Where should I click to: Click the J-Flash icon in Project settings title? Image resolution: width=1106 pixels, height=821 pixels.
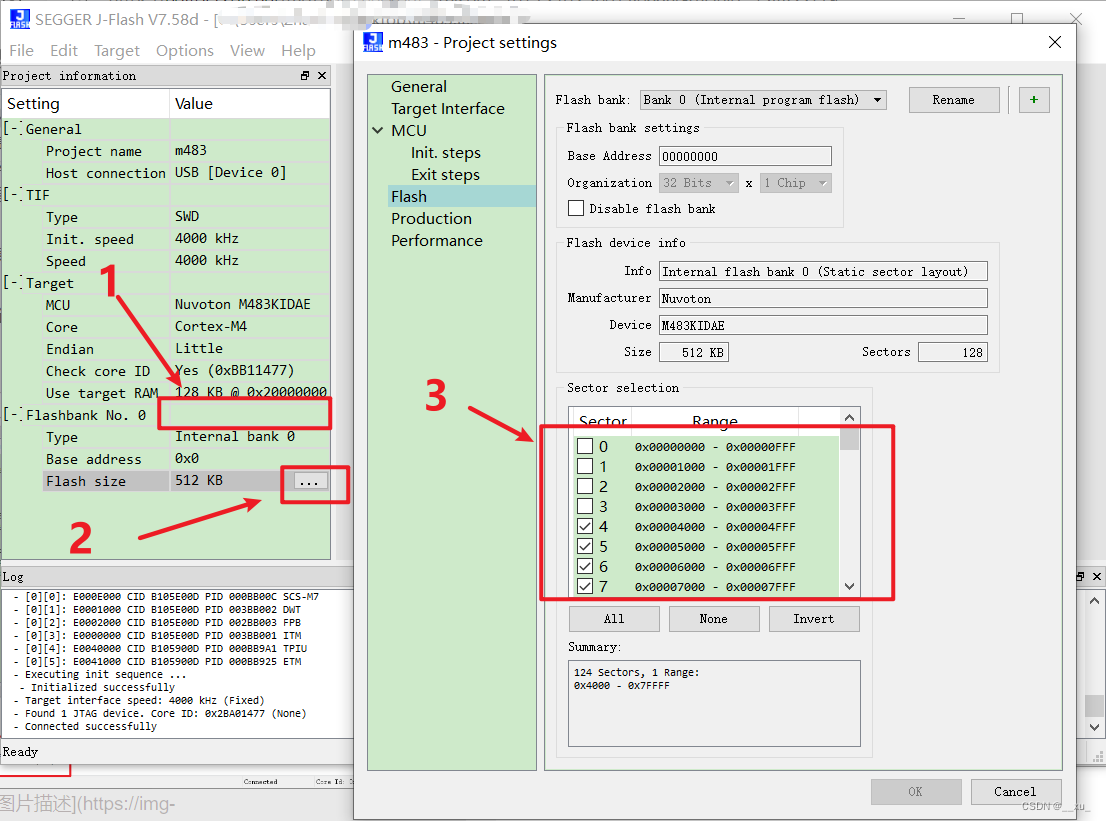[373, 42]
